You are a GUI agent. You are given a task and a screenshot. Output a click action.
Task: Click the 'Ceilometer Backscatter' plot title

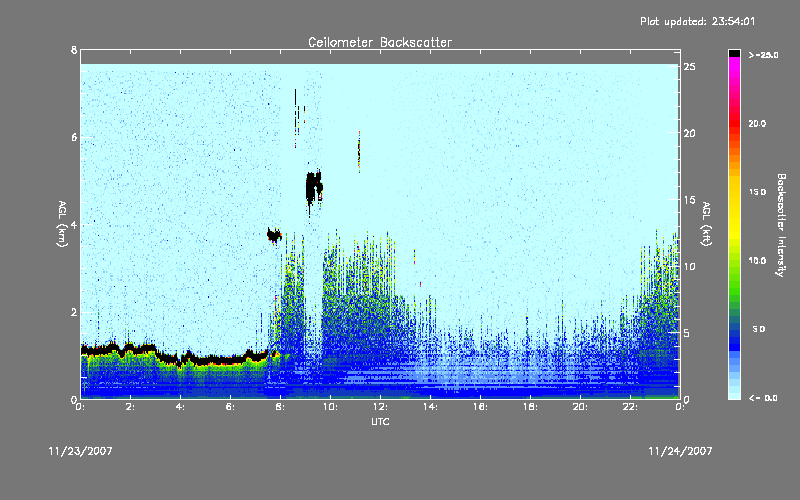pos(380,42)
